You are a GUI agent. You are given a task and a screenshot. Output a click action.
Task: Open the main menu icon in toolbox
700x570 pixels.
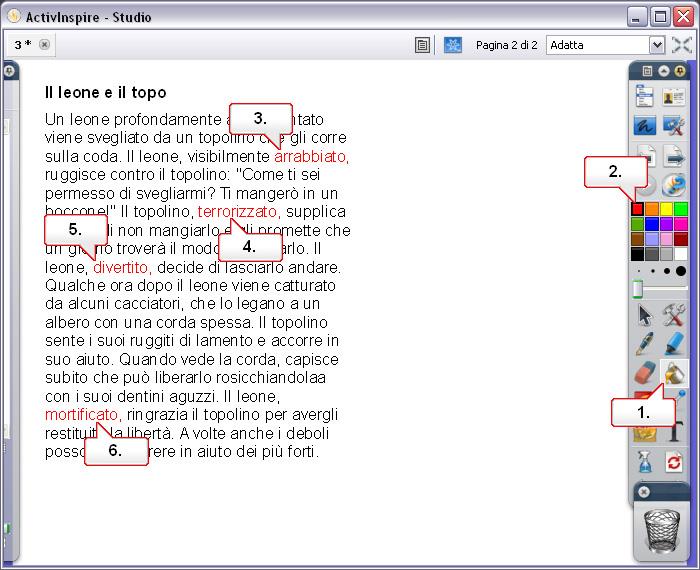click(645, 96)
